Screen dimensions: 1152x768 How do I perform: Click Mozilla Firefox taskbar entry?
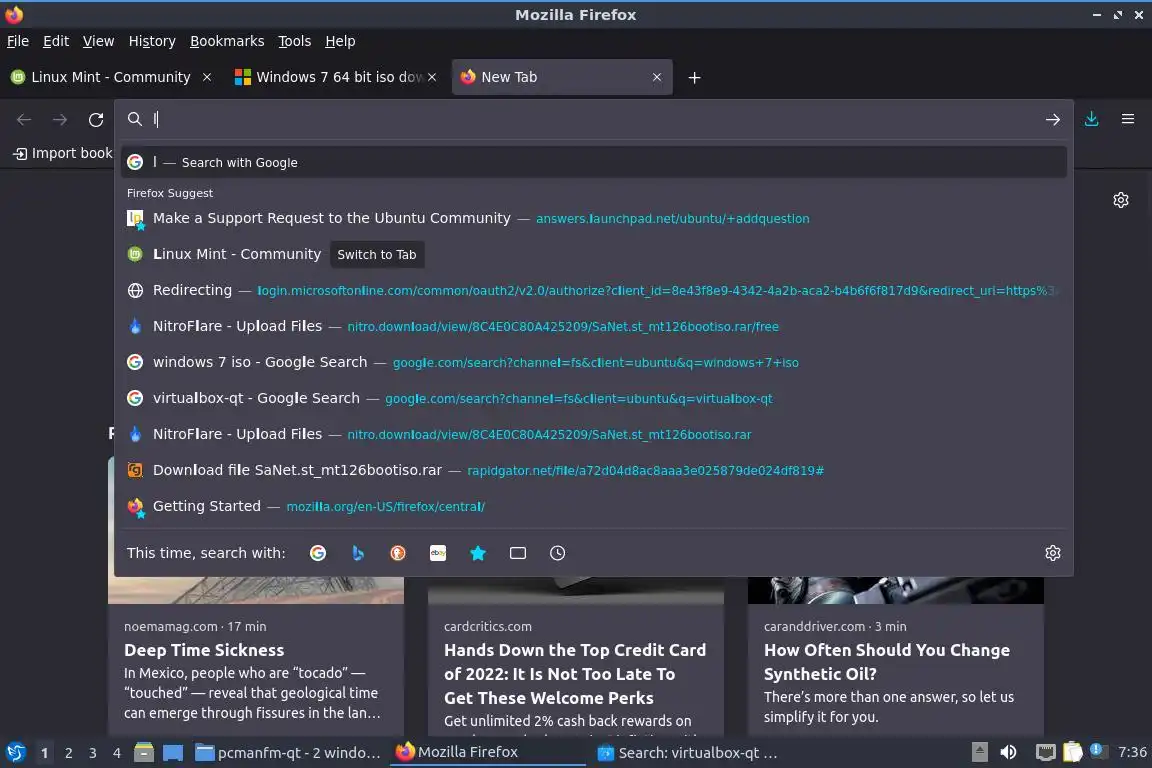(488, 753)
